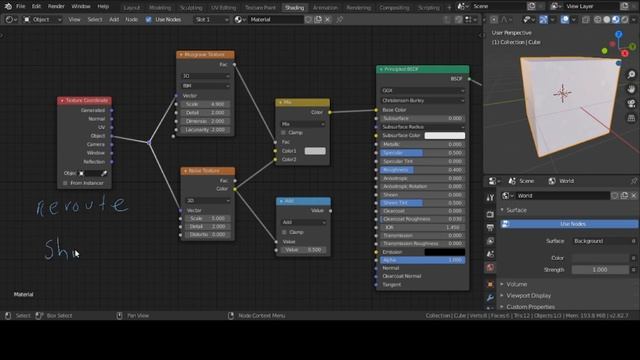This screenshot has height=360, width=640.
Task: Open the Active Tool properties tab
Action: click(490, 198)
